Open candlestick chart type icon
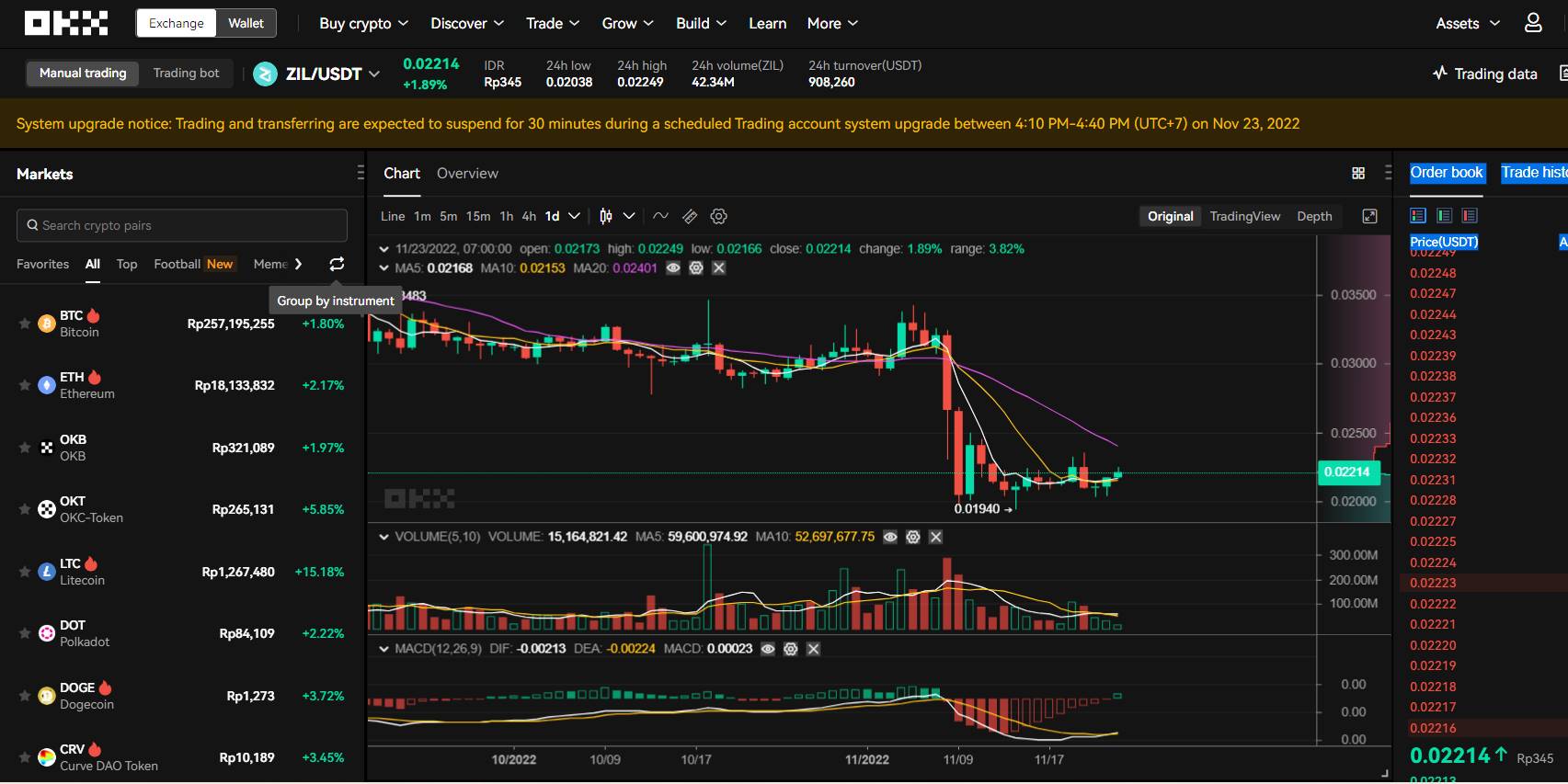The image size is (1568, 784). (606, 216)
